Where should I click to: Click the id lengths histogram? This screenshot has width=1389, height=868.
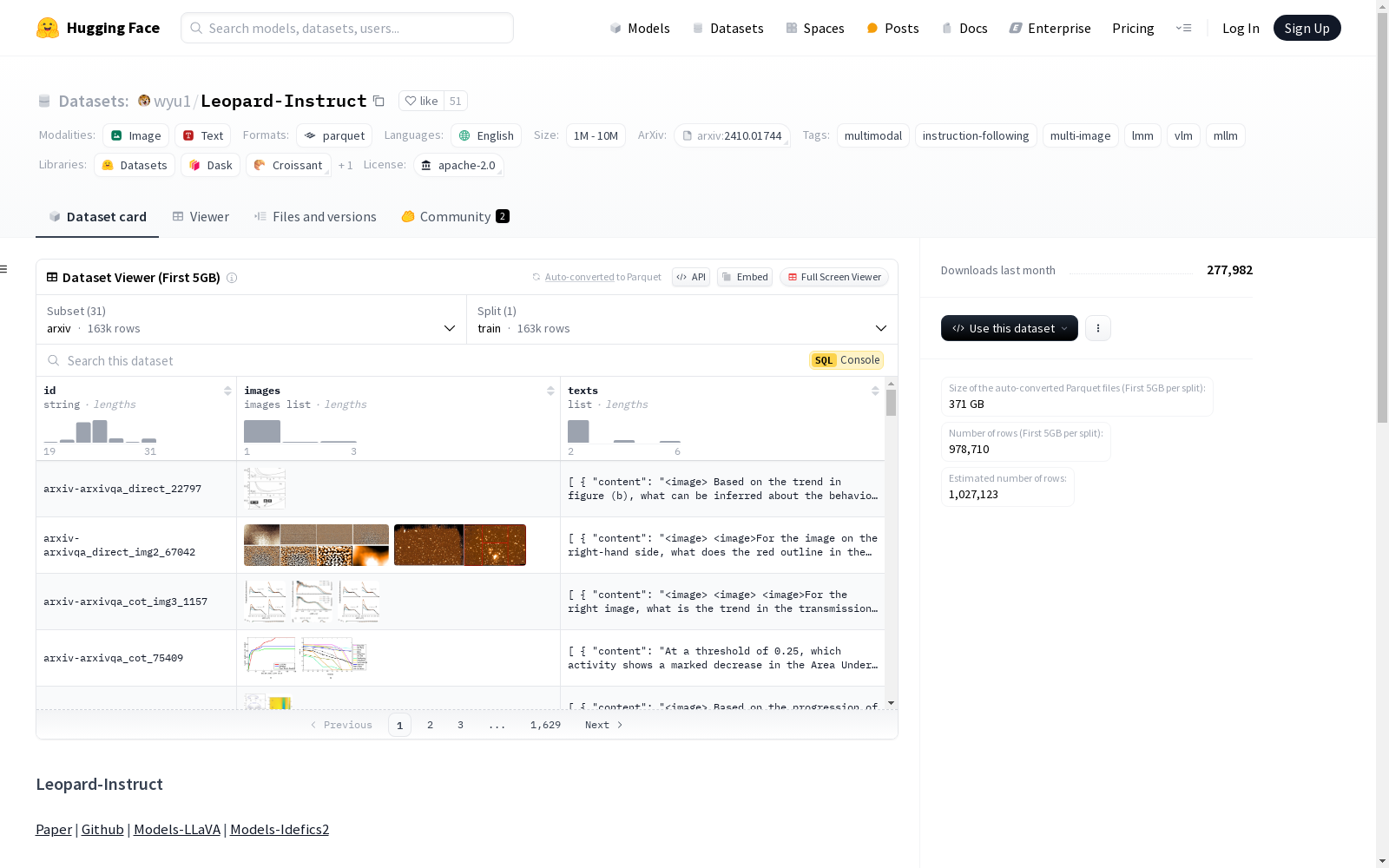pos(101,431)
